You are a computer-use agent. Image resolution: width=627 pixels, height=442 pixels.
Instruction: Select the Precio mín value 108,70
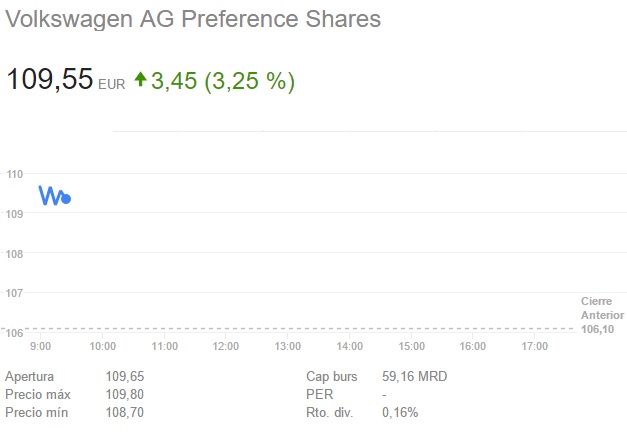point(125,412)
